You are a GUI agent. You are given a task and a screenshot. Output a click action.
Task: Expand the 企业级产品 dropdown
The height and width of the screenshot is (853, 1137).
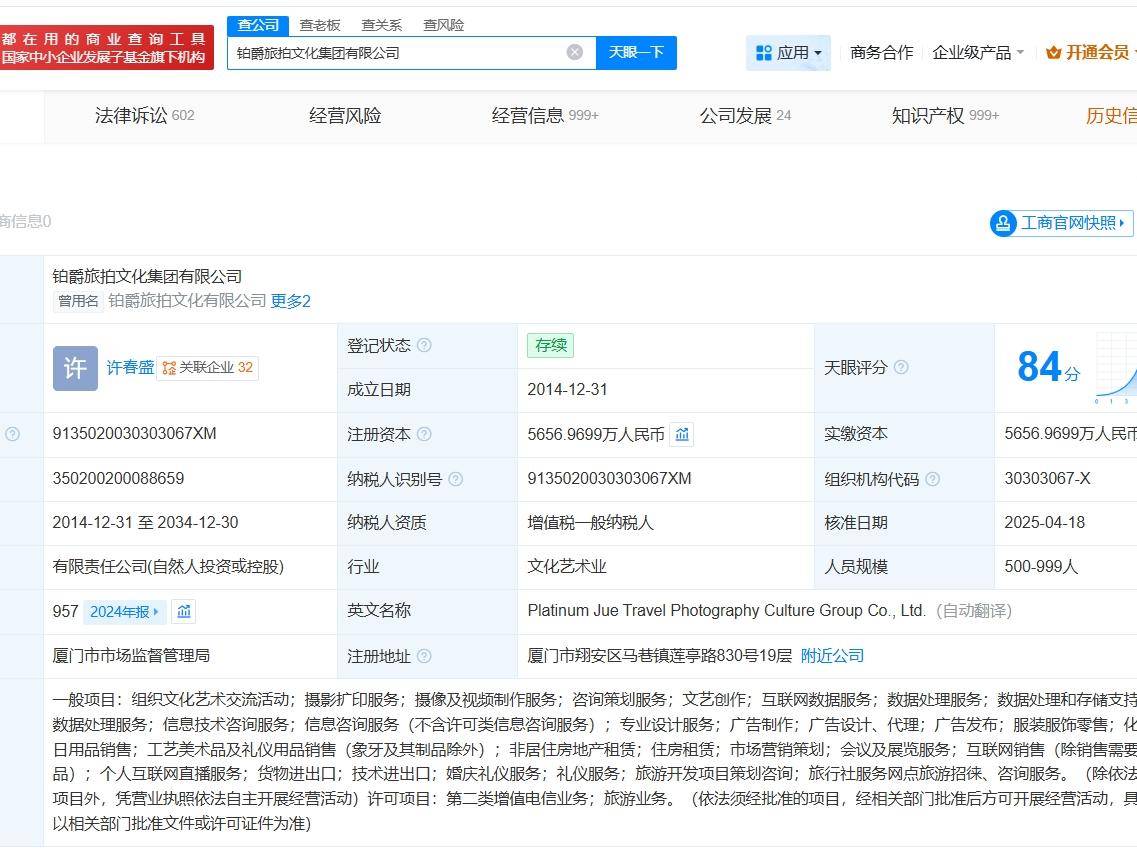tap(978, 52)
